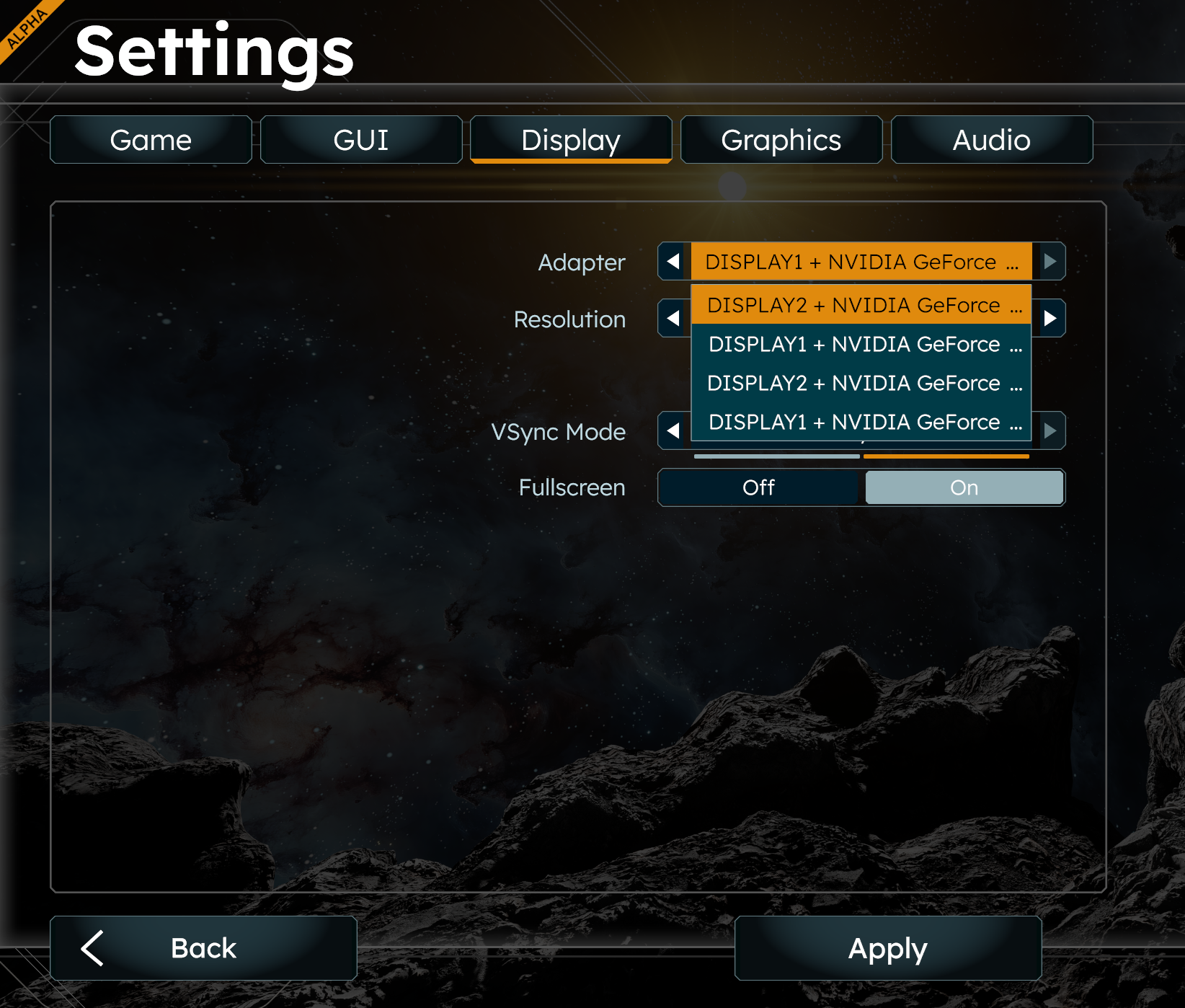Open the Audio tab
This screenshot has width=1185, height=1008.
click(992, 140)
